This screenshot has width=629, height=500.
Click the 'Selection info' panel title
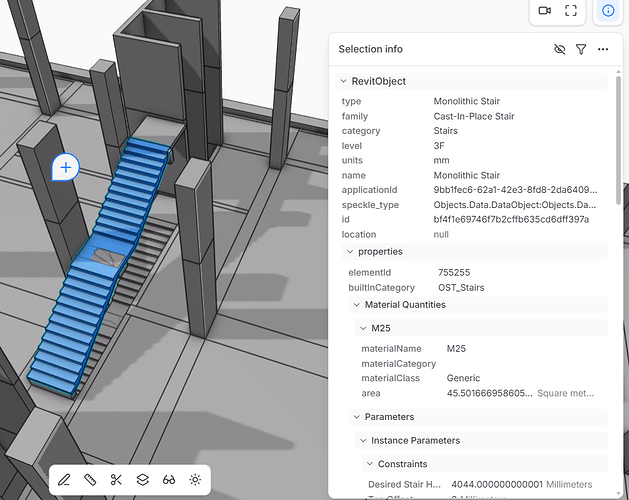pos(371,49)
